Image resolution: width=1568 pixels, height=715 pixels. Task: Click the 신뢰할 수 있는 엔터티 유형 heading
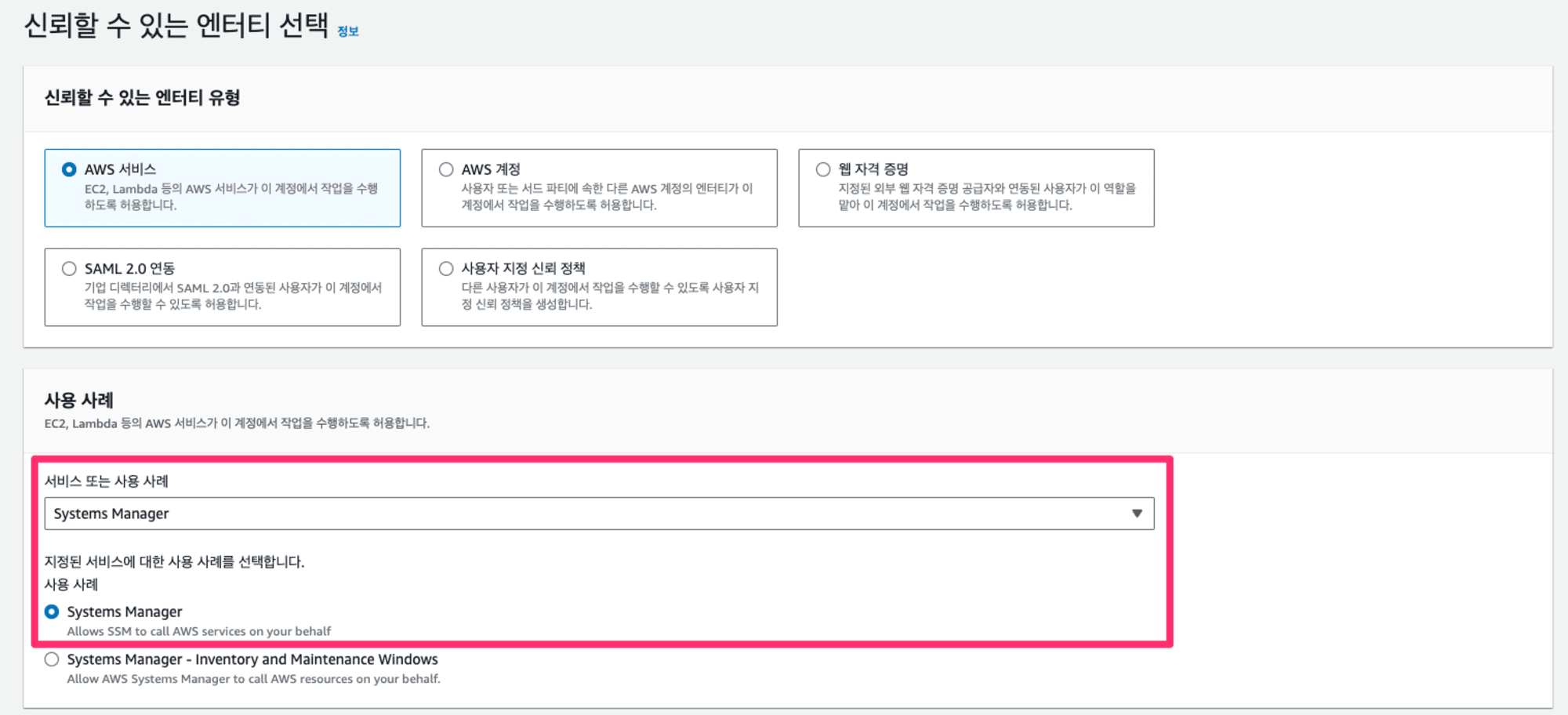tap(142, 98)
